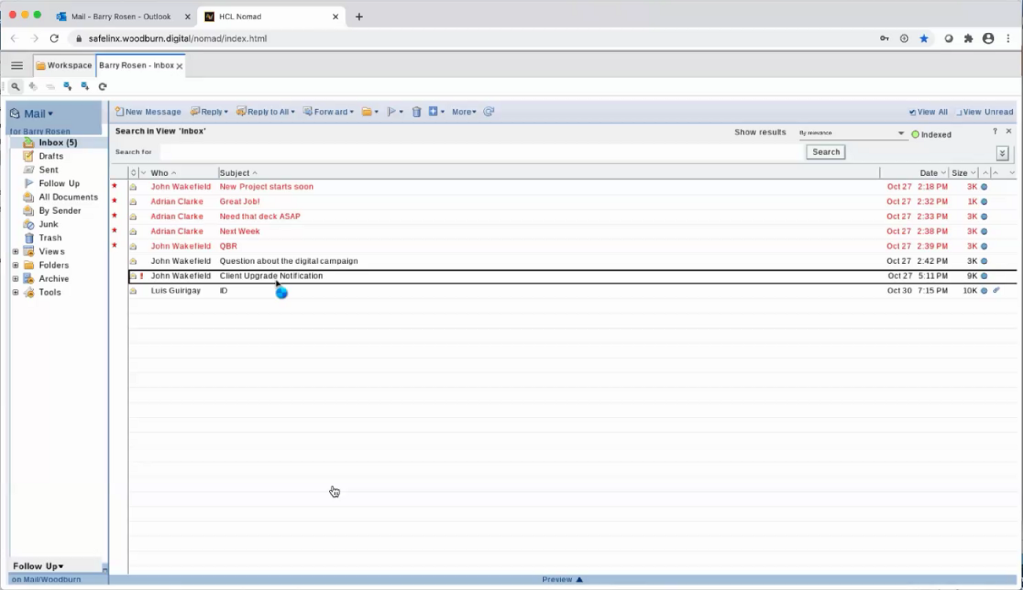Click the trash icon in the mail toolbar
The image size is (1023, 590).
pyautogui.click(x=416, y=112)
